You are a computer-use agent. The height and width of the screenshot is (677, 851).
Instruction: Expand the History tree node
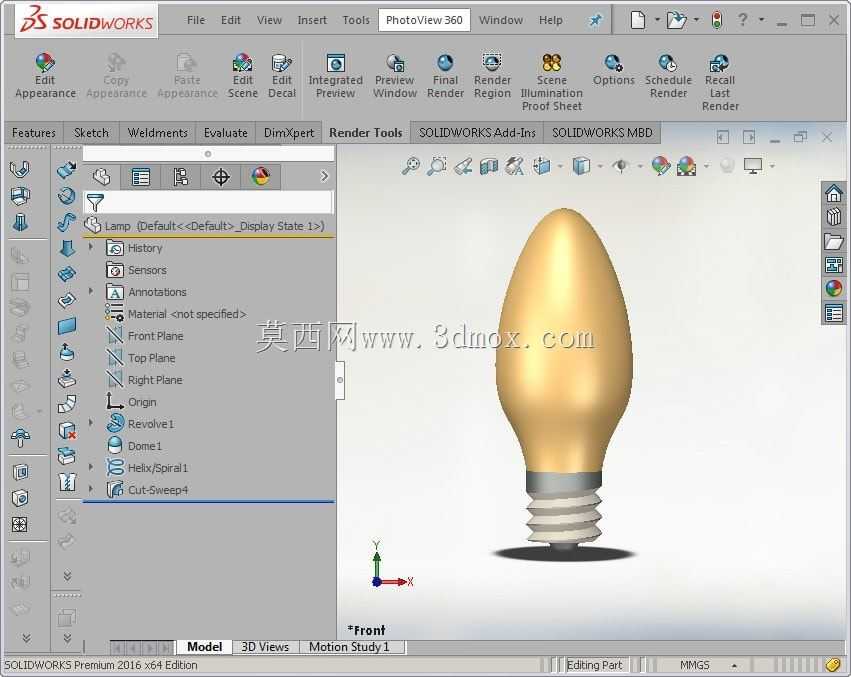point(91,246)
